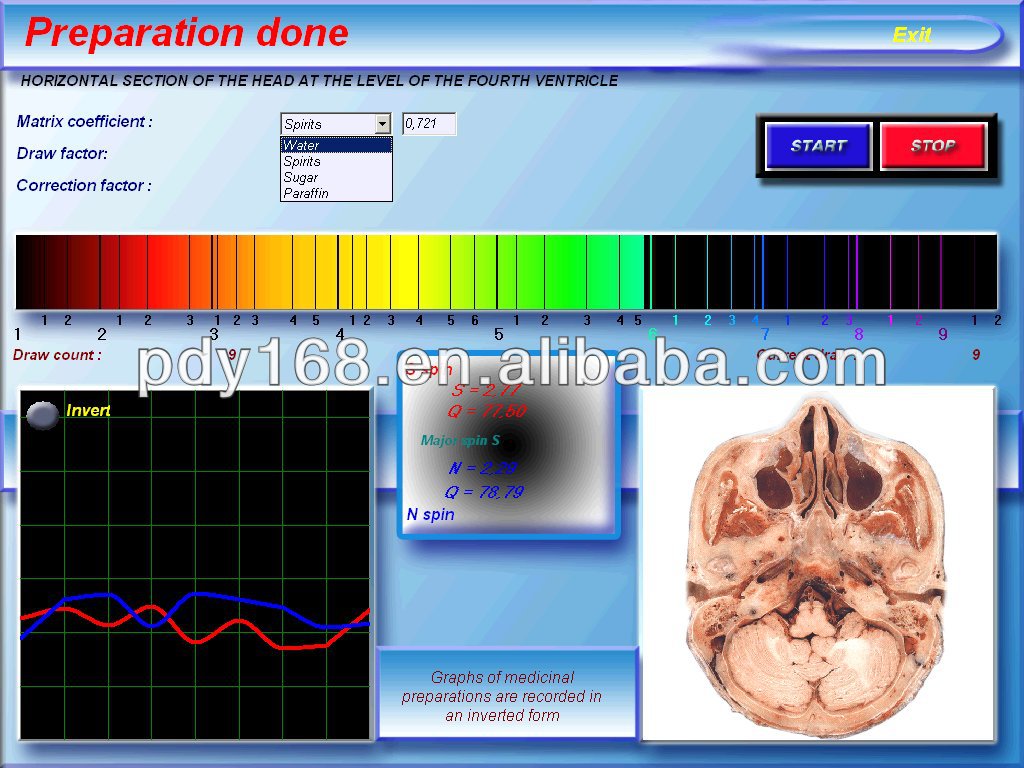Click the head section anatomical image

coord(818,563)
